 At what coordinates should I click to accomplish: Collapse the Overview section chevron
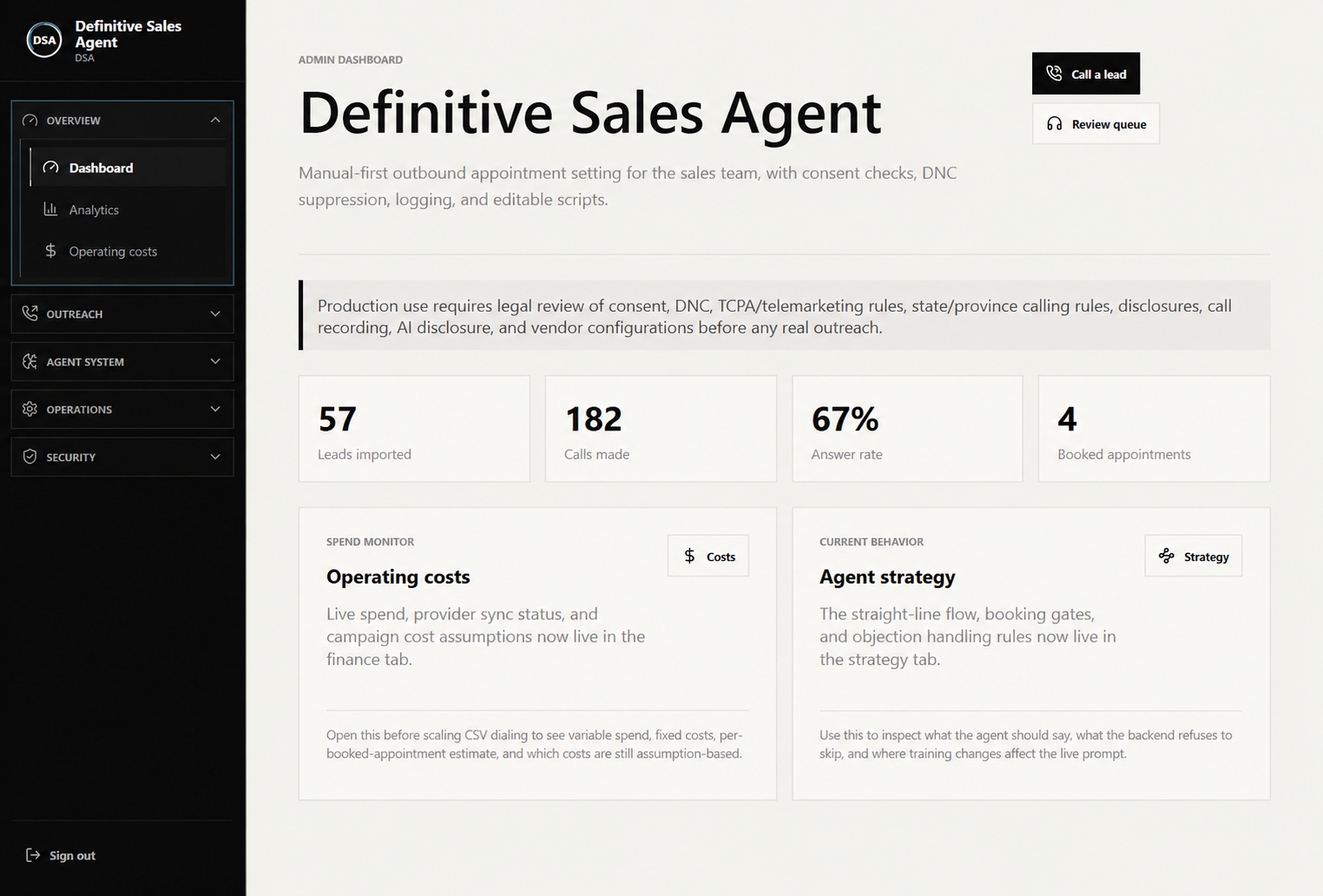point(215,120)
